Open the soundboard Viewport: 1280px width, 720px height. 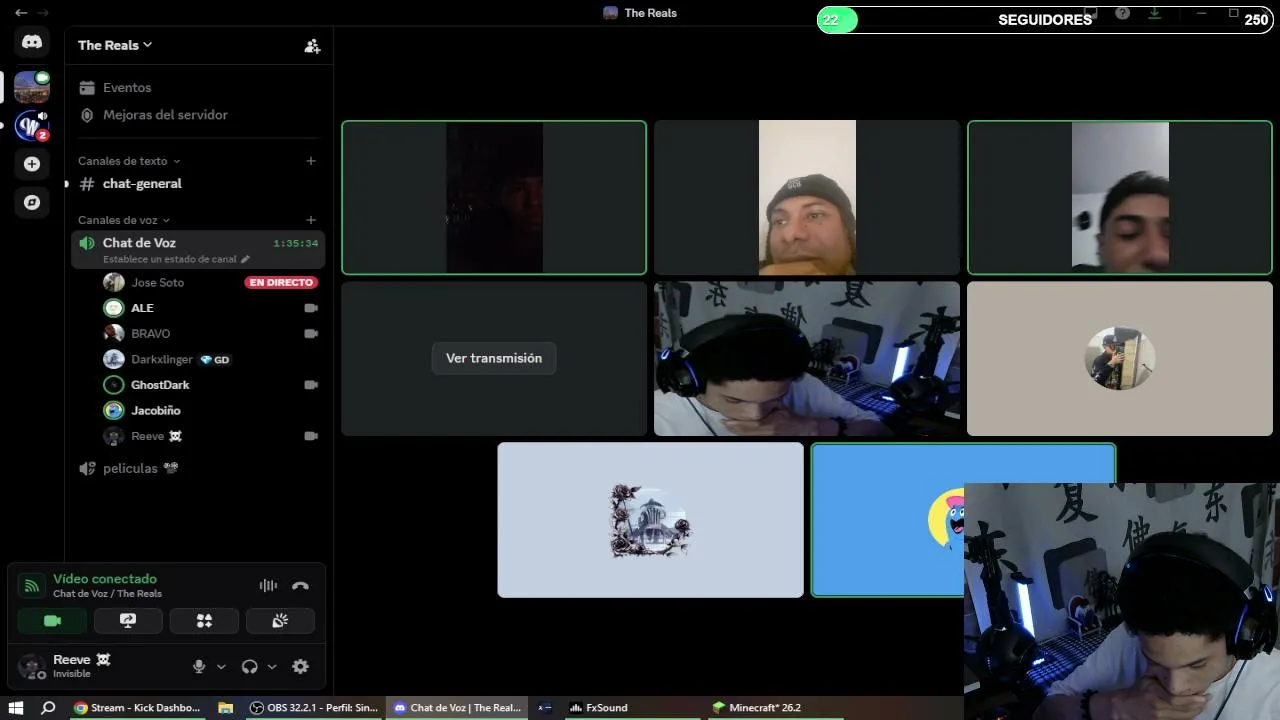[280, 621]
